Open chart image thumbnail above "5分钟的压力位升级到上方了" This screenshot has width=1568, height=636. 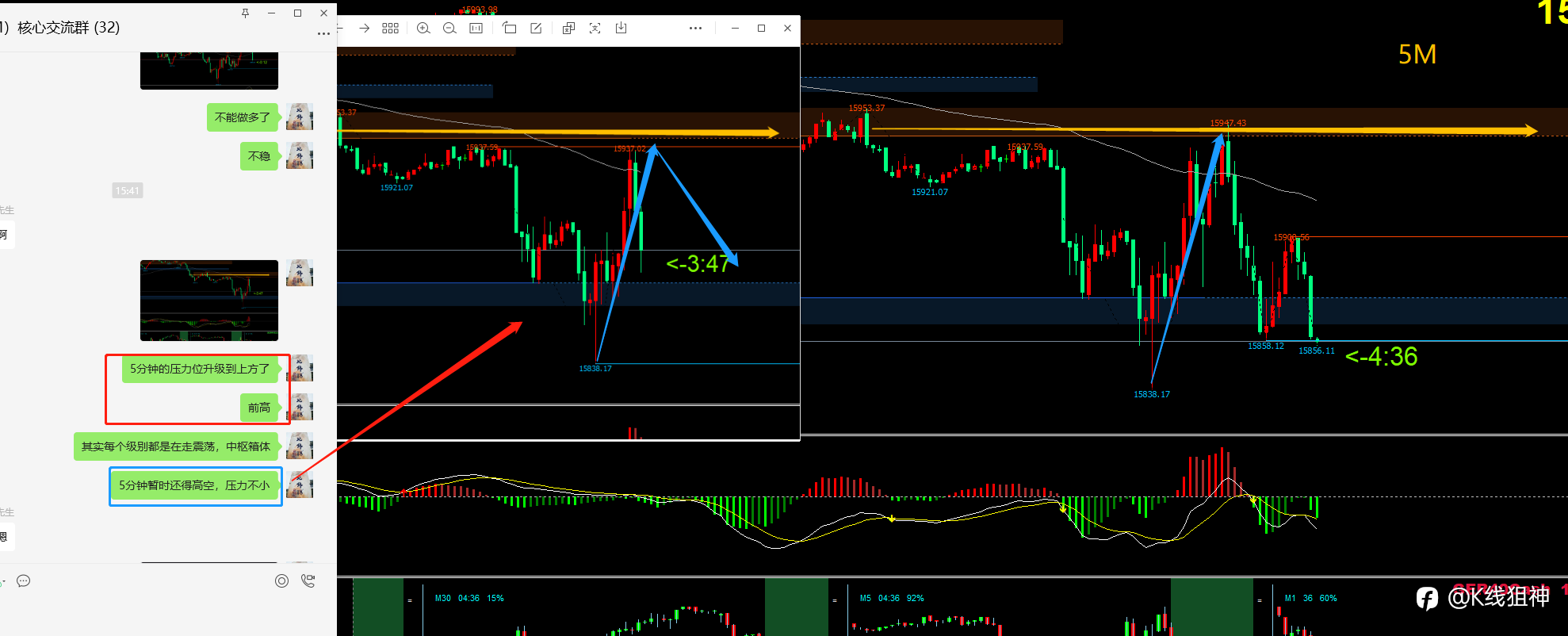click(209, 301)
